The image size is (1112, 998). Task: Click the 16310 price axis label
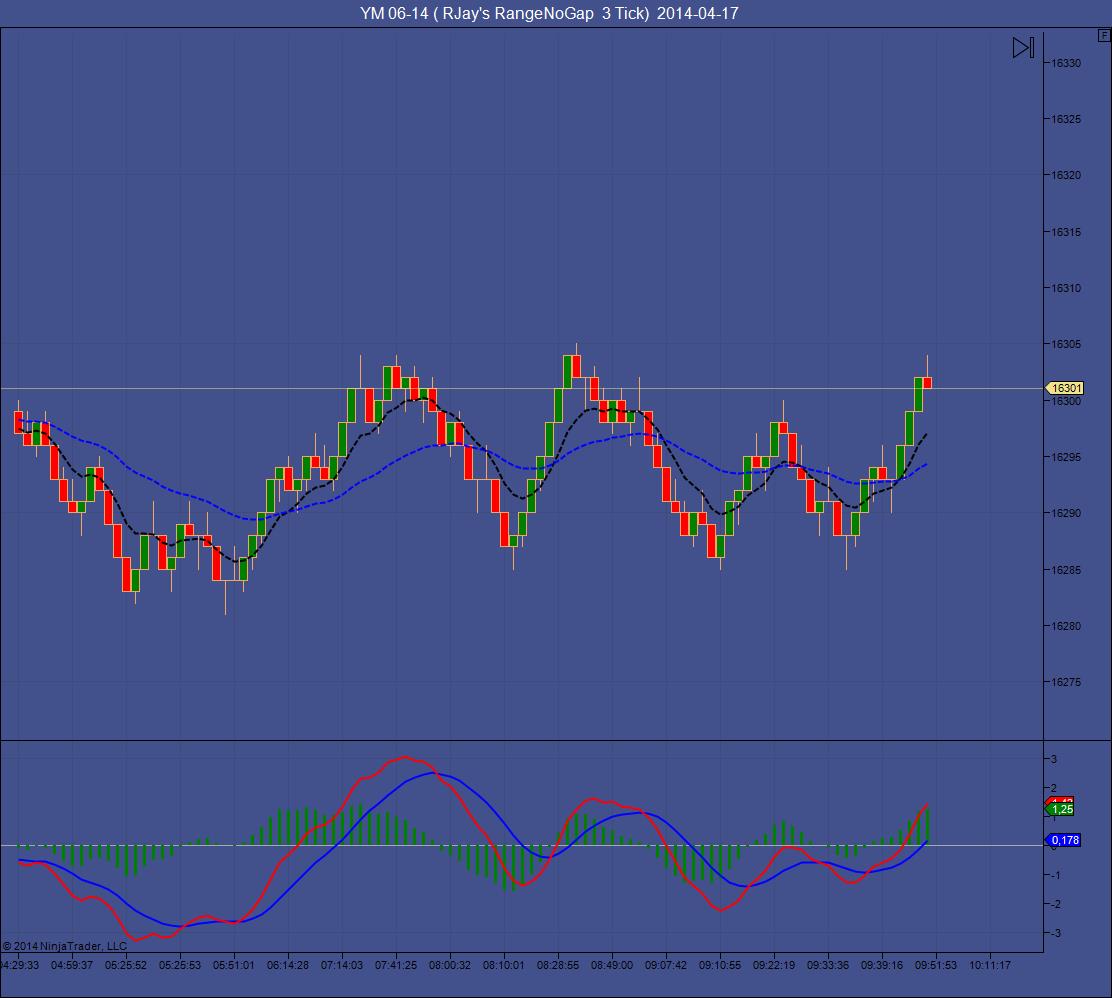(x=1065, y=288)
